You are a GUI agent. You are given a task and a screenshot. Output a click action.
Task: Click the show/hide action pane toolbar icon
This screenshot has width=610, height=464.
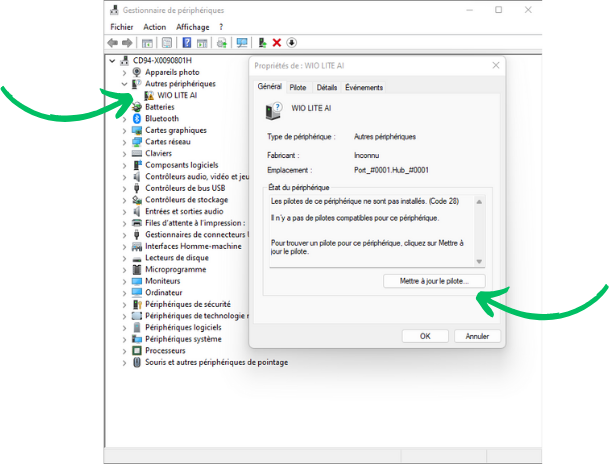pyautogui.click(x=202, y=43)
